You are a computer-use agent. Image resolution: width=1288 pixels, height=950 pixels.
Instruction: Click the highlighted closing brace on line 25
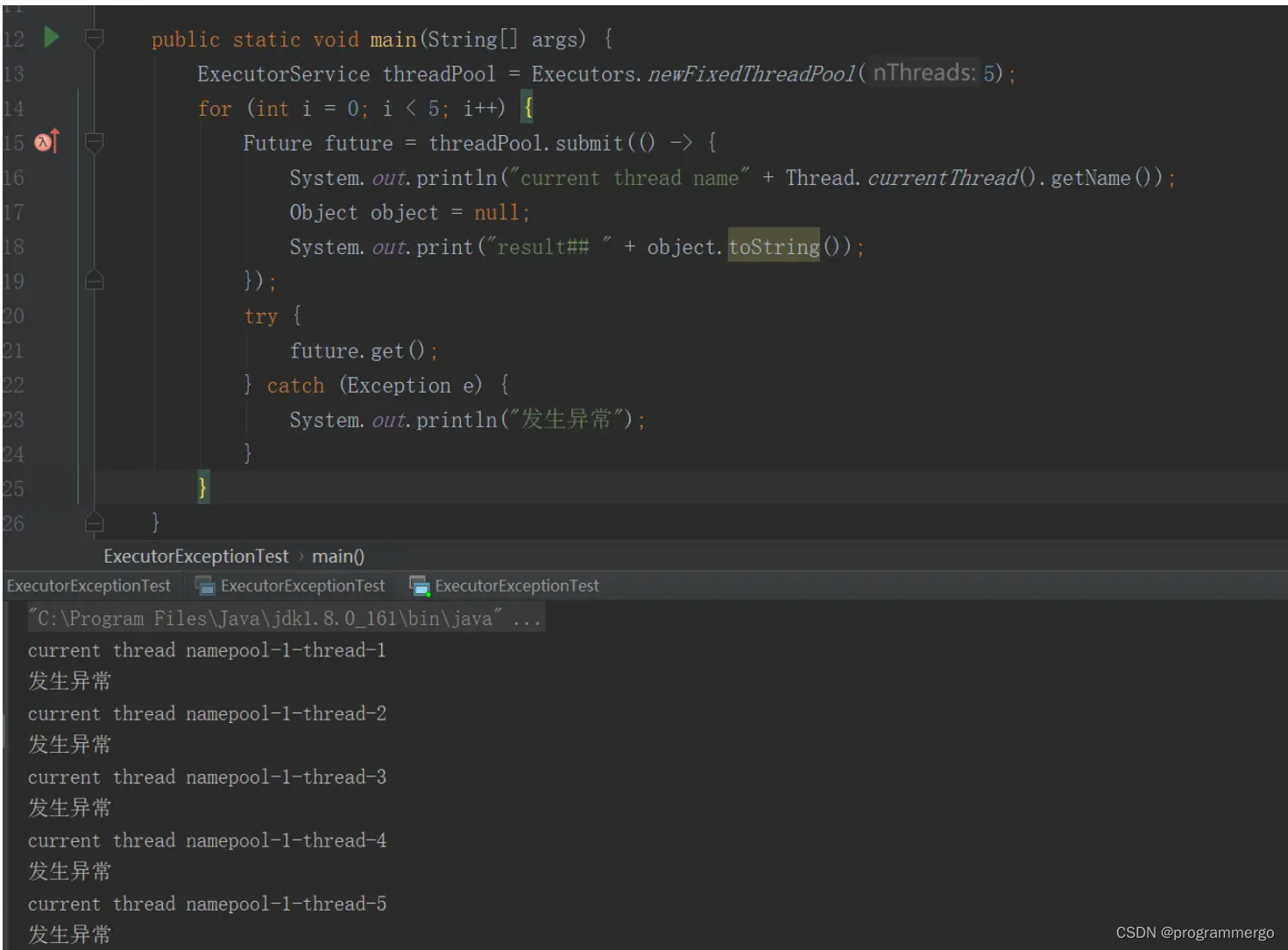tap(202, 486)
